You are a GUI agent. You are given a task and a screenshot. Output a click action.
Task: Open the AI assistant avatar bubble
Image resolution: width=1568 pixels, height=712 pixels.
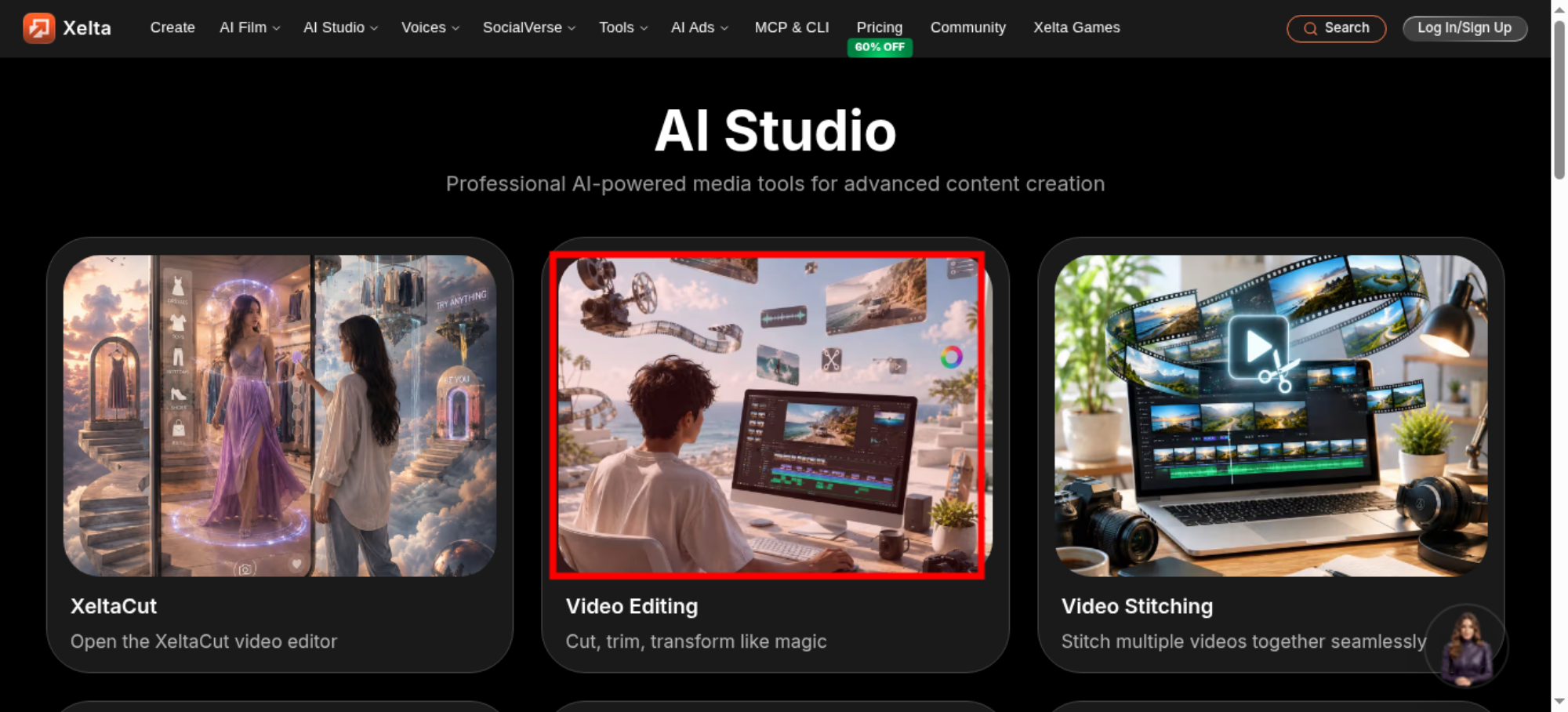click(x=1465, y=645)
